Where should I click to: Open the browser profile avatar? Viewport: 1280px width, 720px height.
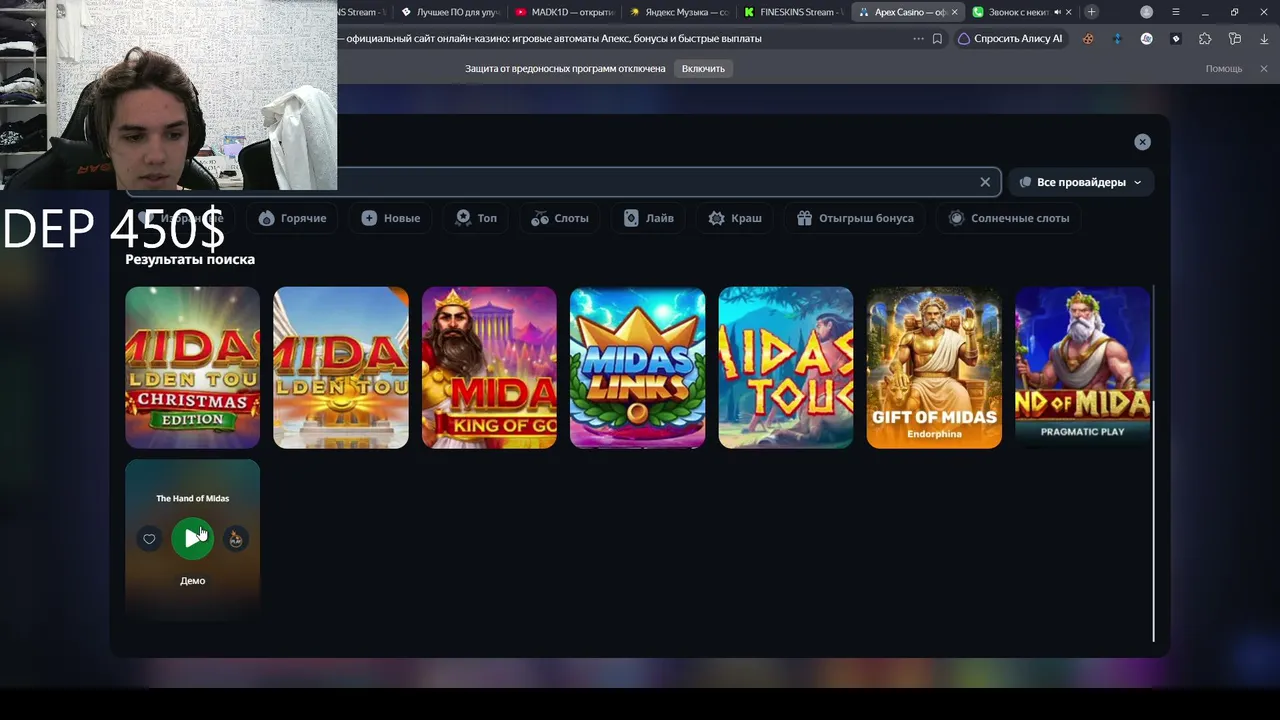click(x=1146, y=12)
